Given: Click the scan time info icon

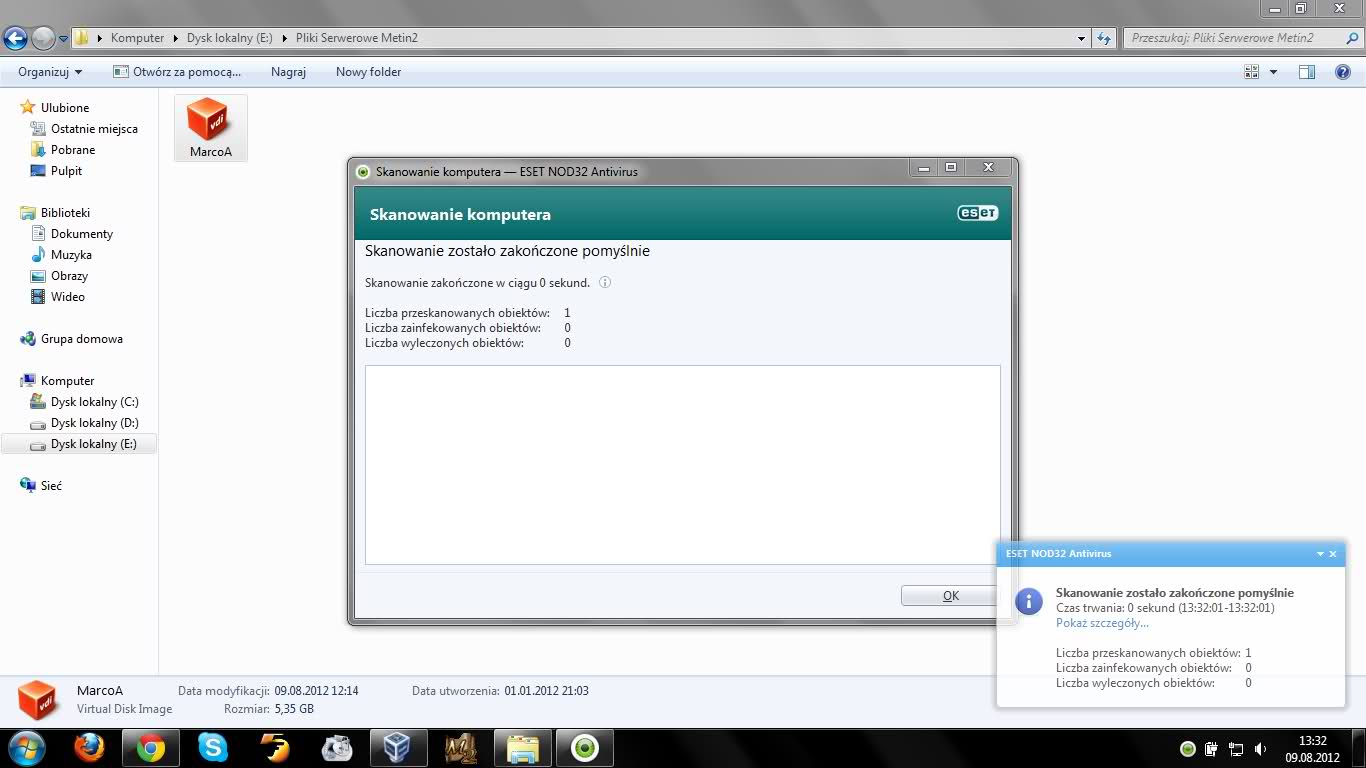Looking at the screenshot, I should tap(604, 282).
